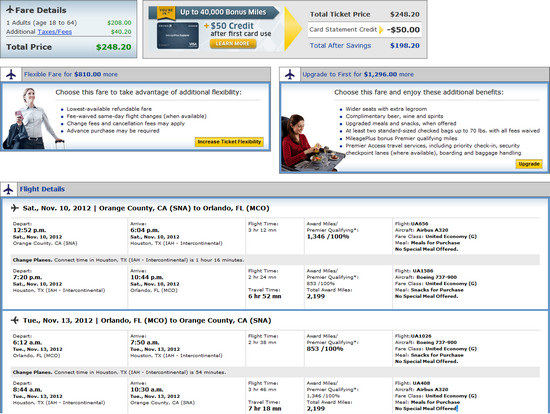Click the airplane icon in Upgrade to First header
The height and width of the screenshot is (414, 550).
point(290,74)
